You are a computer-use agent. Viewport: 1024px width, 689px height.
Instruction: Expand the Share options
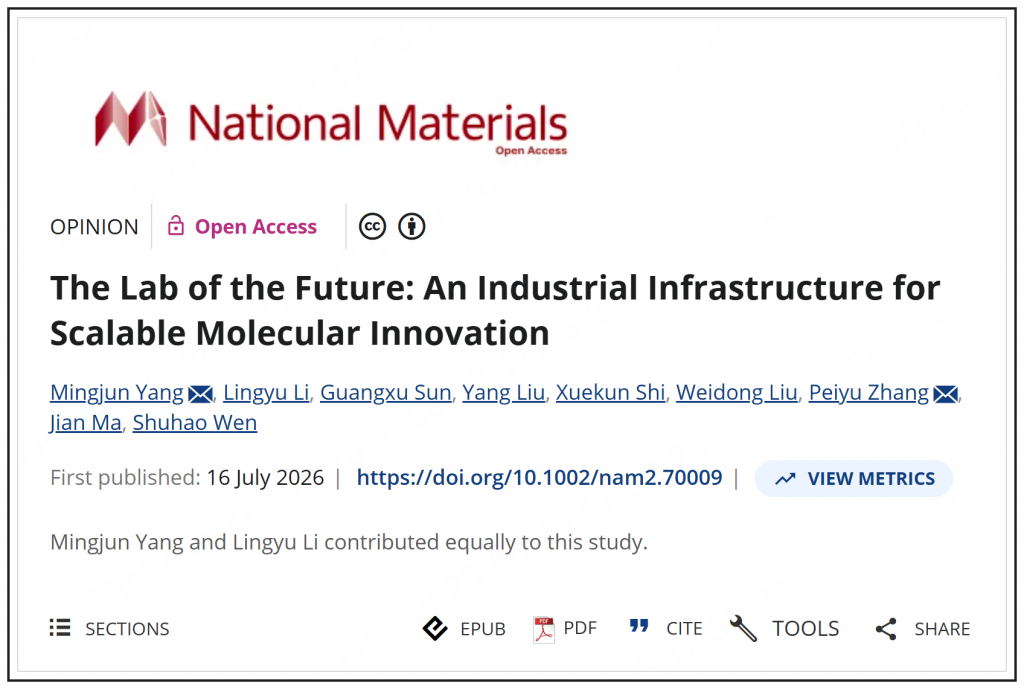pos(886,629)
